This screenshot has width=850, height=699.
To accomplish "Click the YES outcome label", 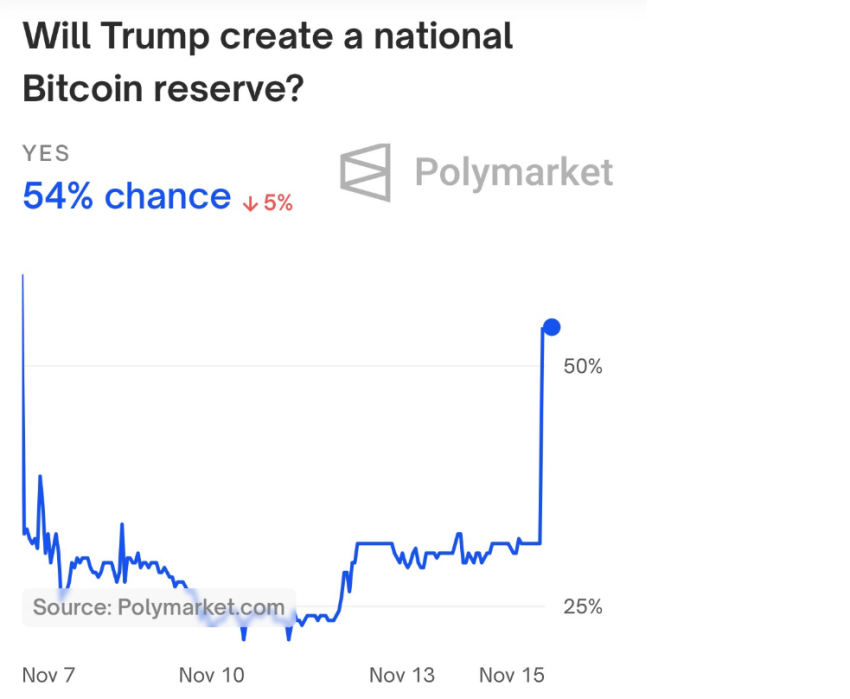I will [x=46, y=153].
